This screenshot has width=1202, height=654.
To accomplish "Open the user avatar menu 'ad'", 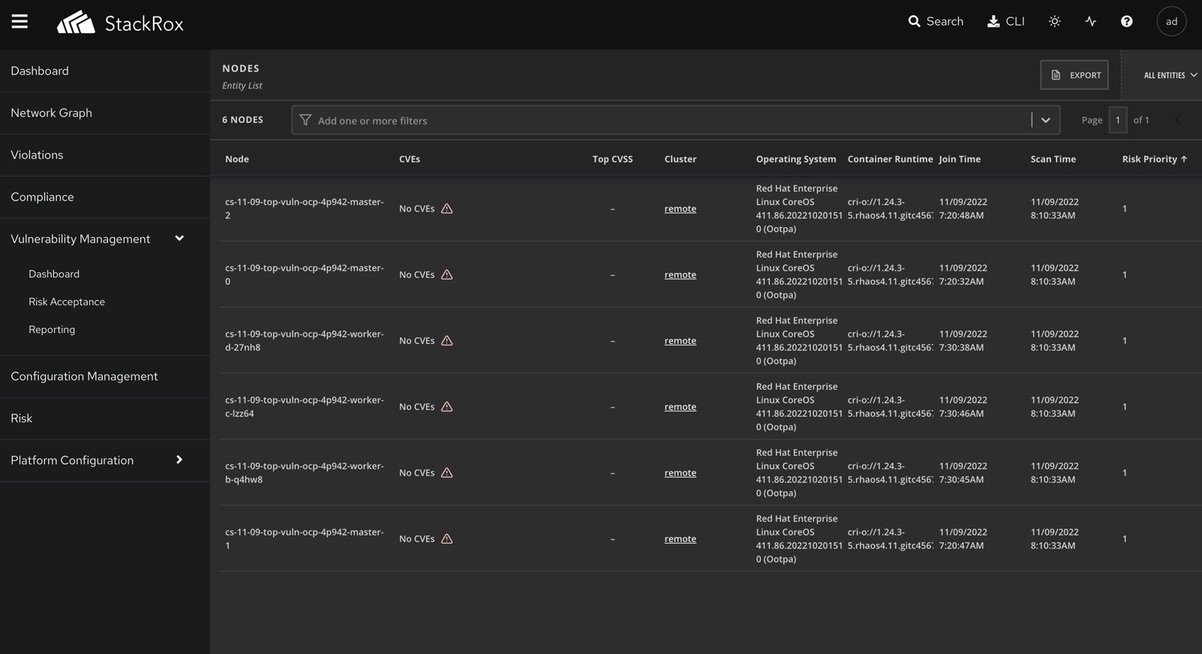I will pyautogui.click(x=1171, y=21).
